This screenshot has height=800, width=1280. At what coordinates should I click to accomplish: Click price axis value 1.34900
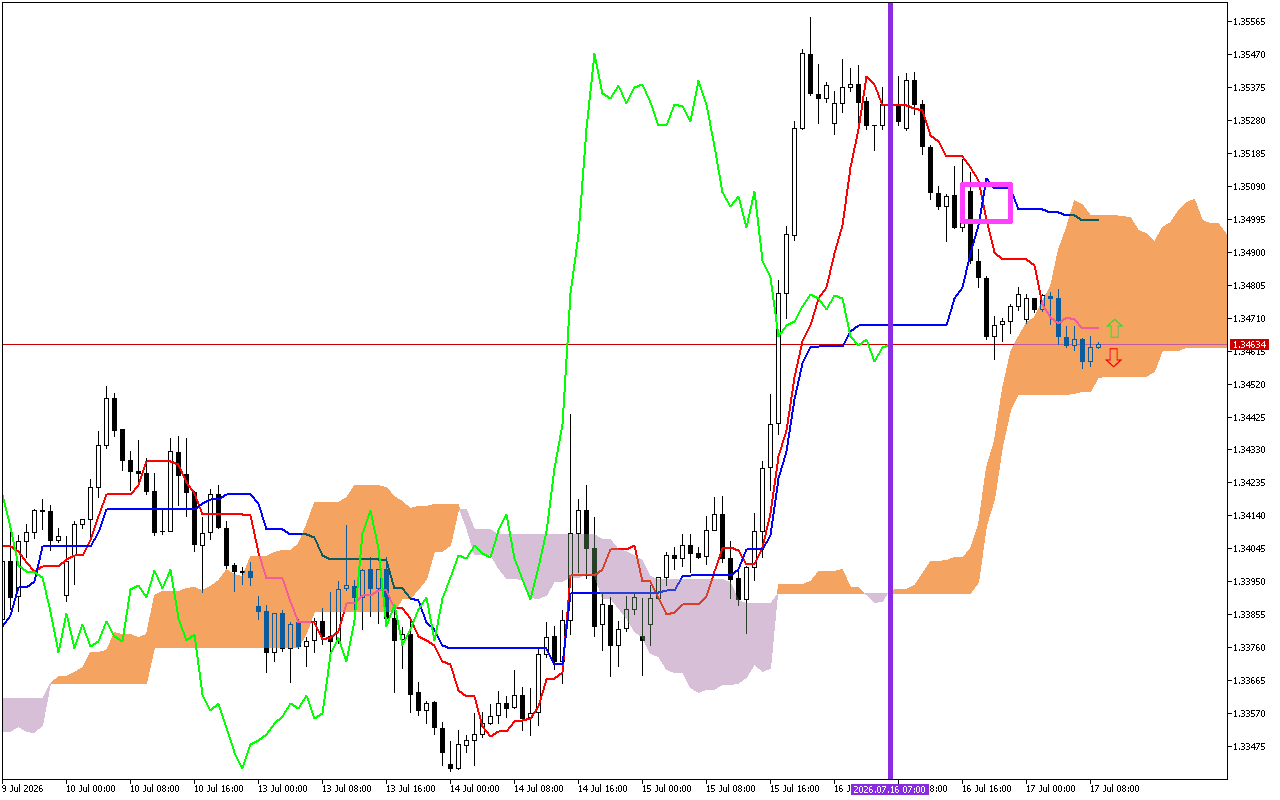pos(1250,252)
